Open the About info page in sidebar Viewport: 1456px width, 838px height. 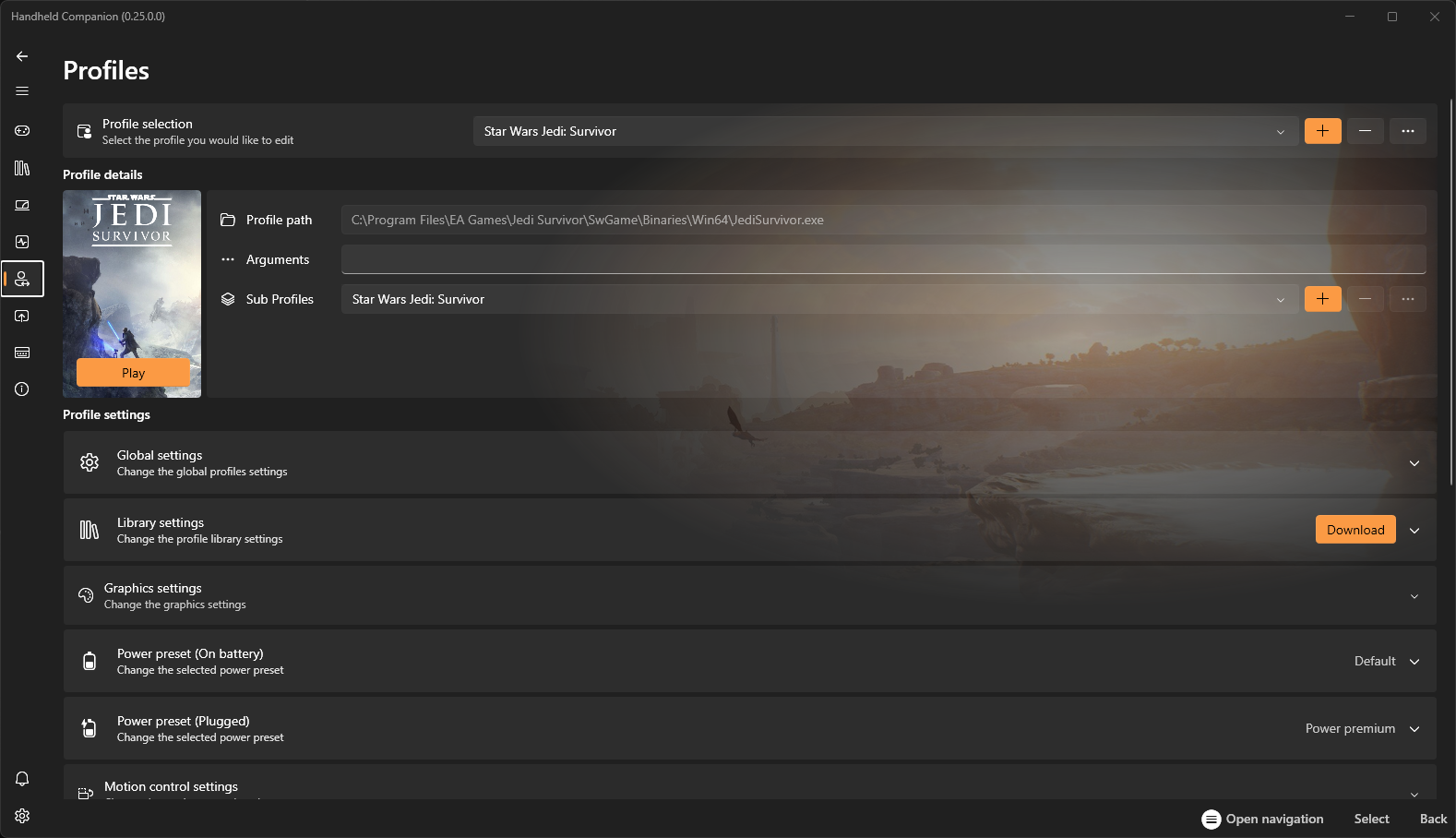22,389
